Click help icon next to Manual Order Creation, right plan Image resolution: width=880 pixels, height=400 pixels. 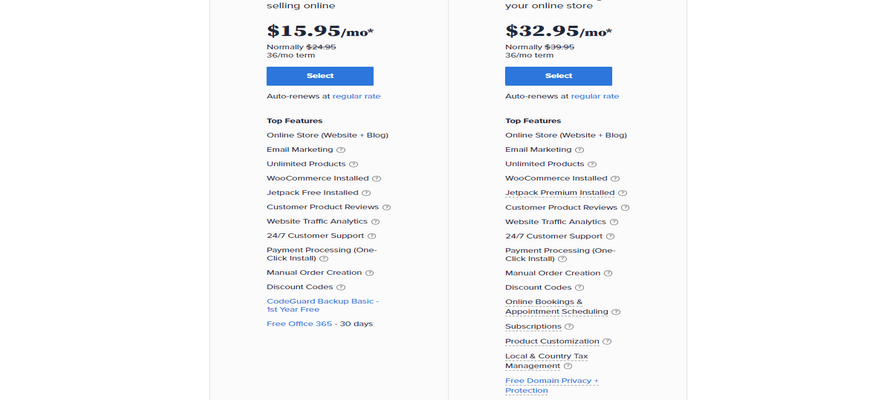[608, 273]
